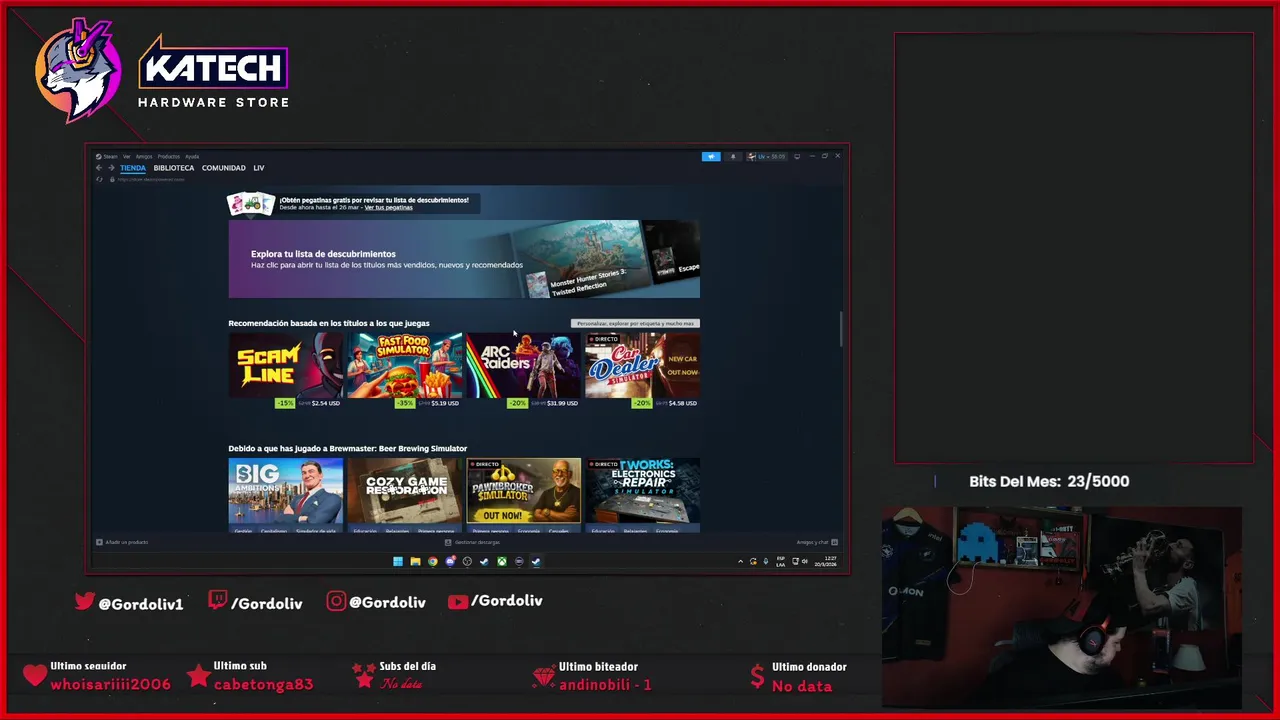Click the page reload icon beside the URL
The height and width of the screenshot is (720, 1280).
pyautogui.click(x=99, y=179)
